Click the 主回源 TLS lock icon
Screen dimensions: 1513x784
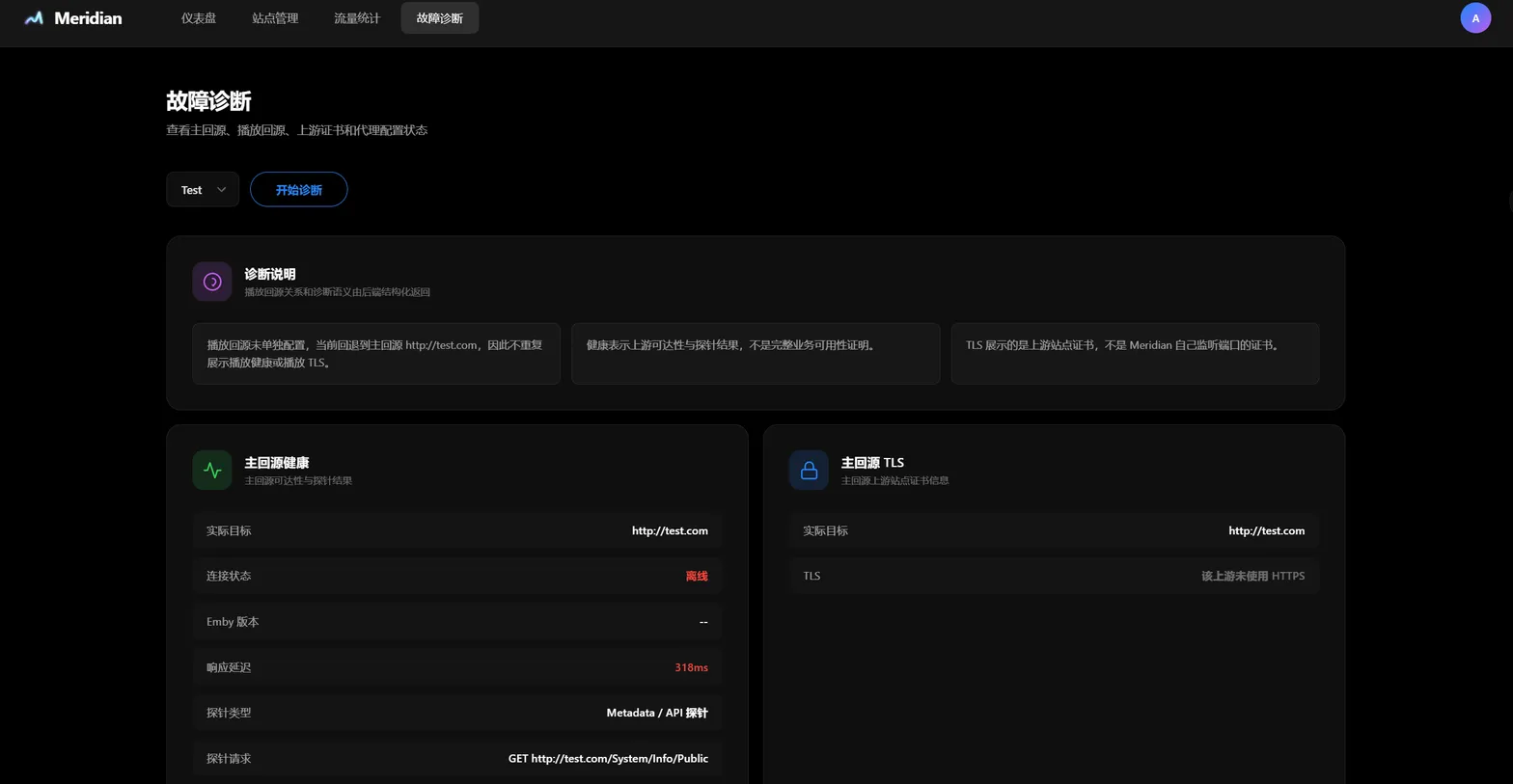coord(809,471)
